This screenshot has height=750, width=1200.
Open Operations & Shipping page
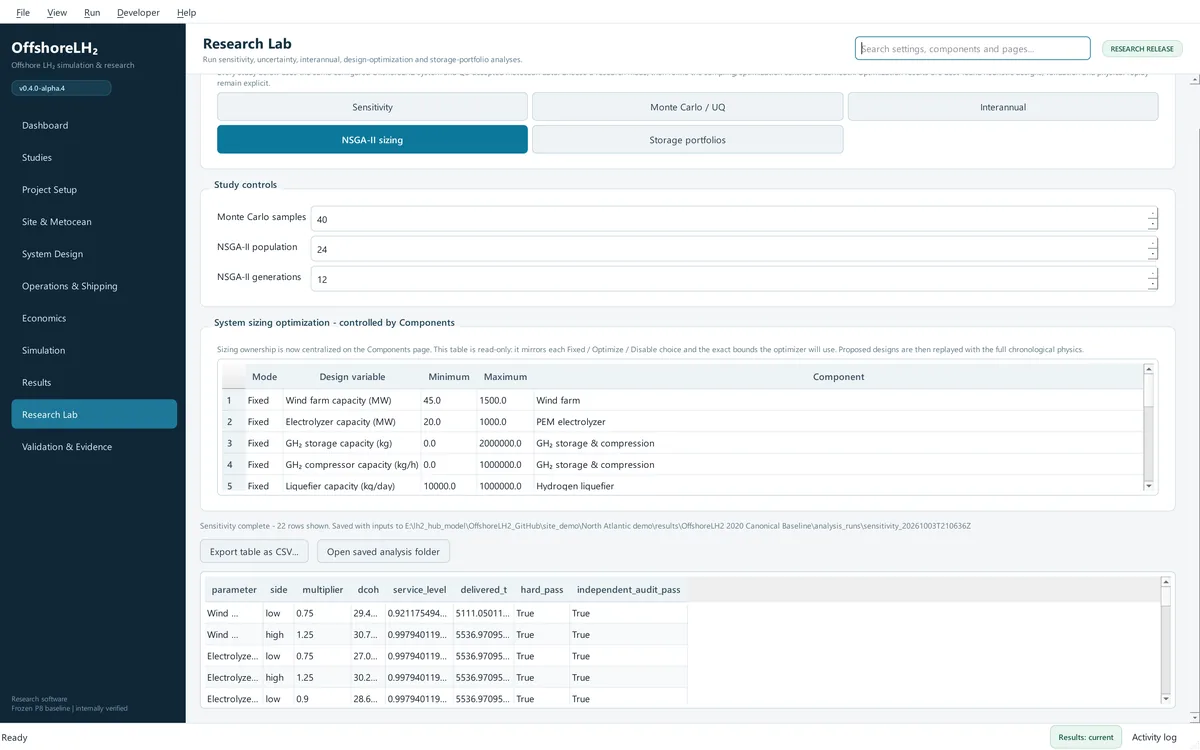click(x=94, y=286)
